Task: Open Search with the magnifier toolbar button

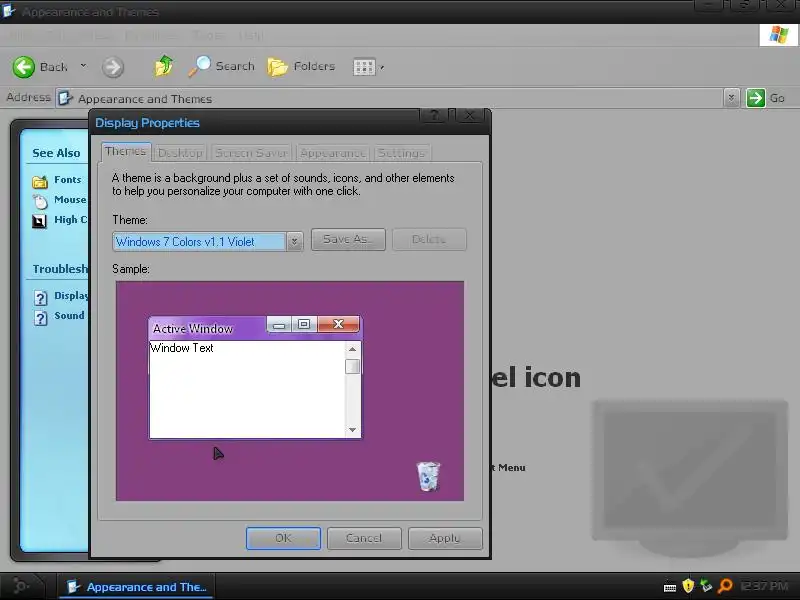Action: coord(221,66)
